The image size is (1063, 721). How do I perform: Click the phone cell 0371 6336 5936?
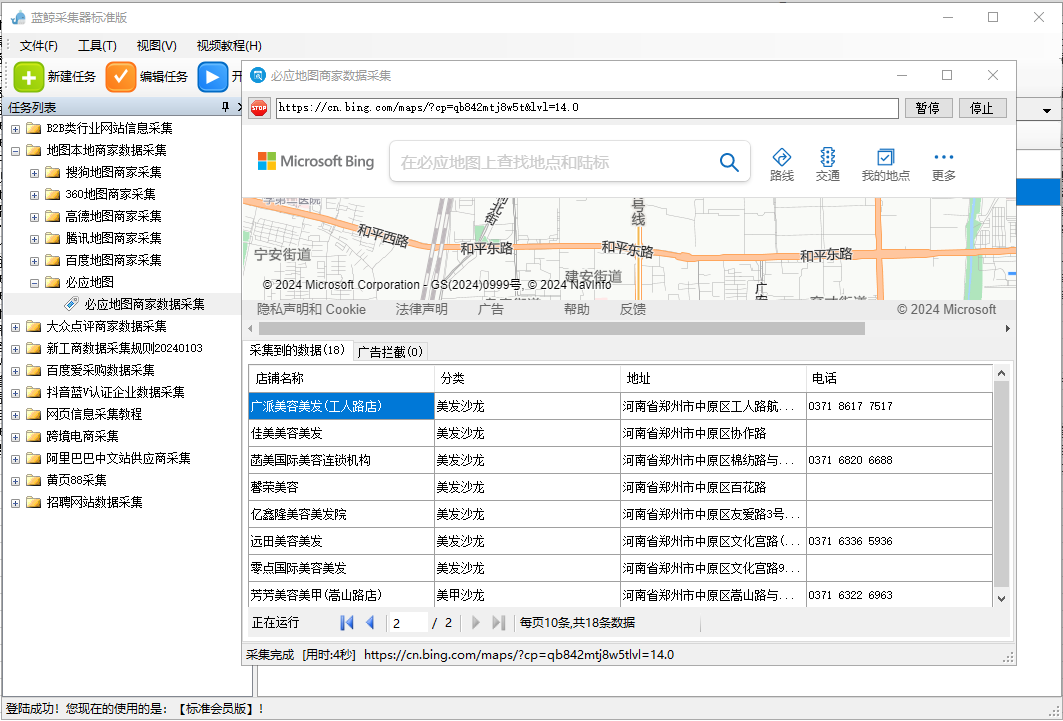pos(900,541)
